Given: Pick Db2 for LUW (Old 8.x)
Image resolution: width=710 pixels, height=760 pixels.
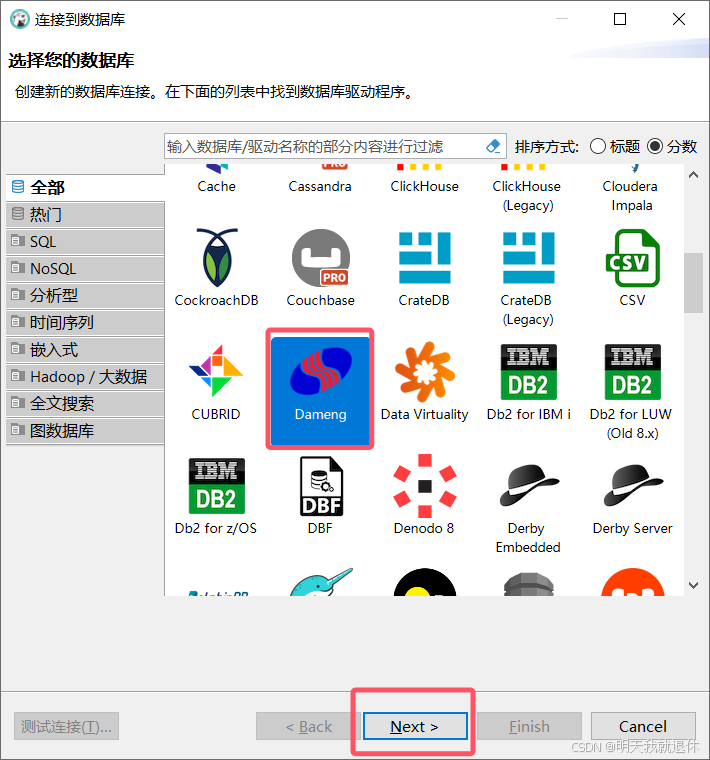Looking at the screenshot, I should pyautogui.click(x=632, y=392).
